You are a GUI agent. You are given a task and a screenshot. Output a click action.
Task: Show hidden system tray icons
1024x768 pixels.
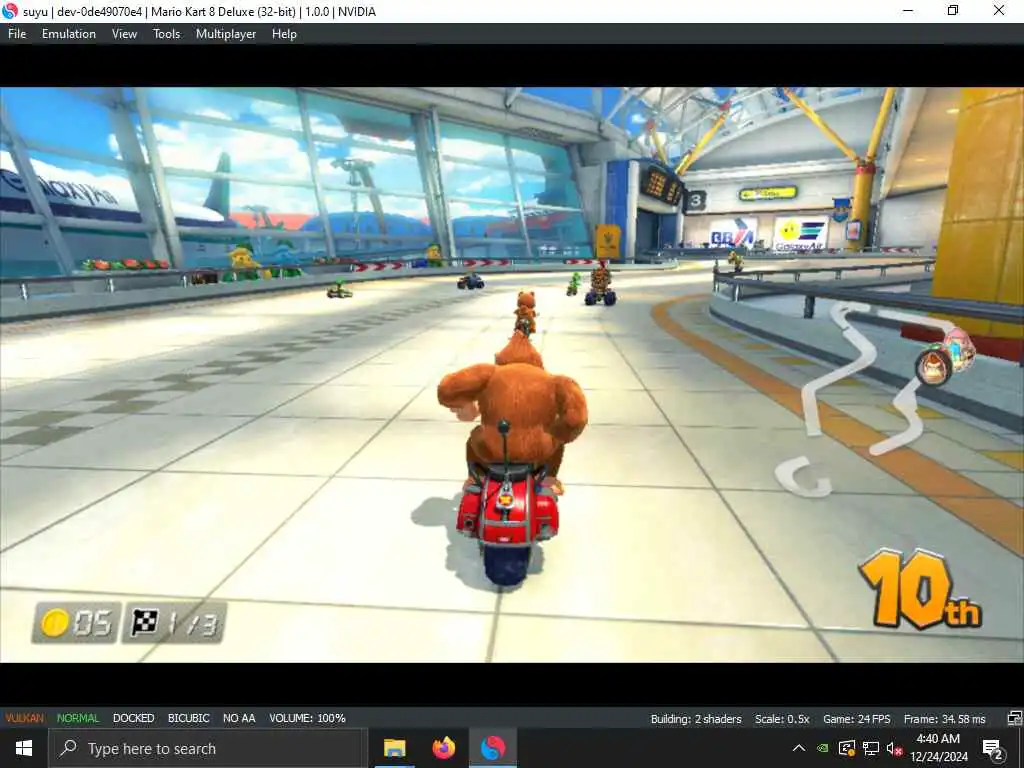point(799,748)
